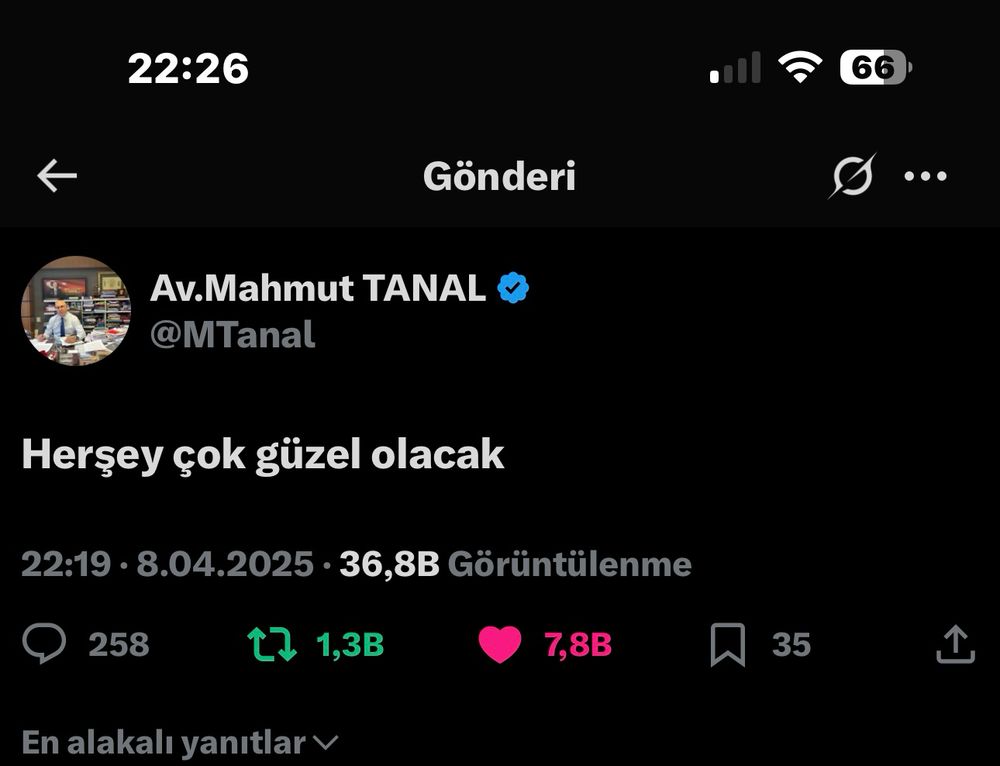This screenshot has height=766, width=1000.
Task: Click the @MTanal handle
Action: [x=233, y=334]
